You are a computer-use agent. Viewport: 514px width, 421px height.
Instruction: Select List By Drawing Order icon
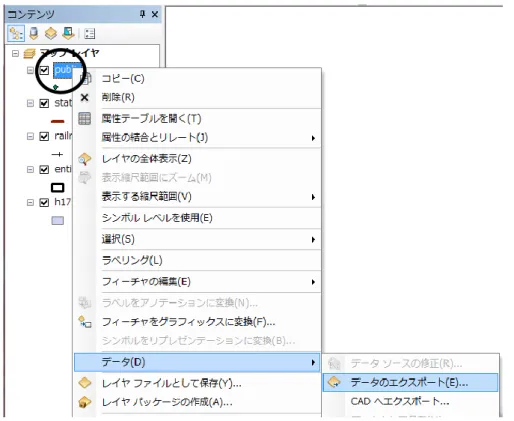click(x=16, y=34)
